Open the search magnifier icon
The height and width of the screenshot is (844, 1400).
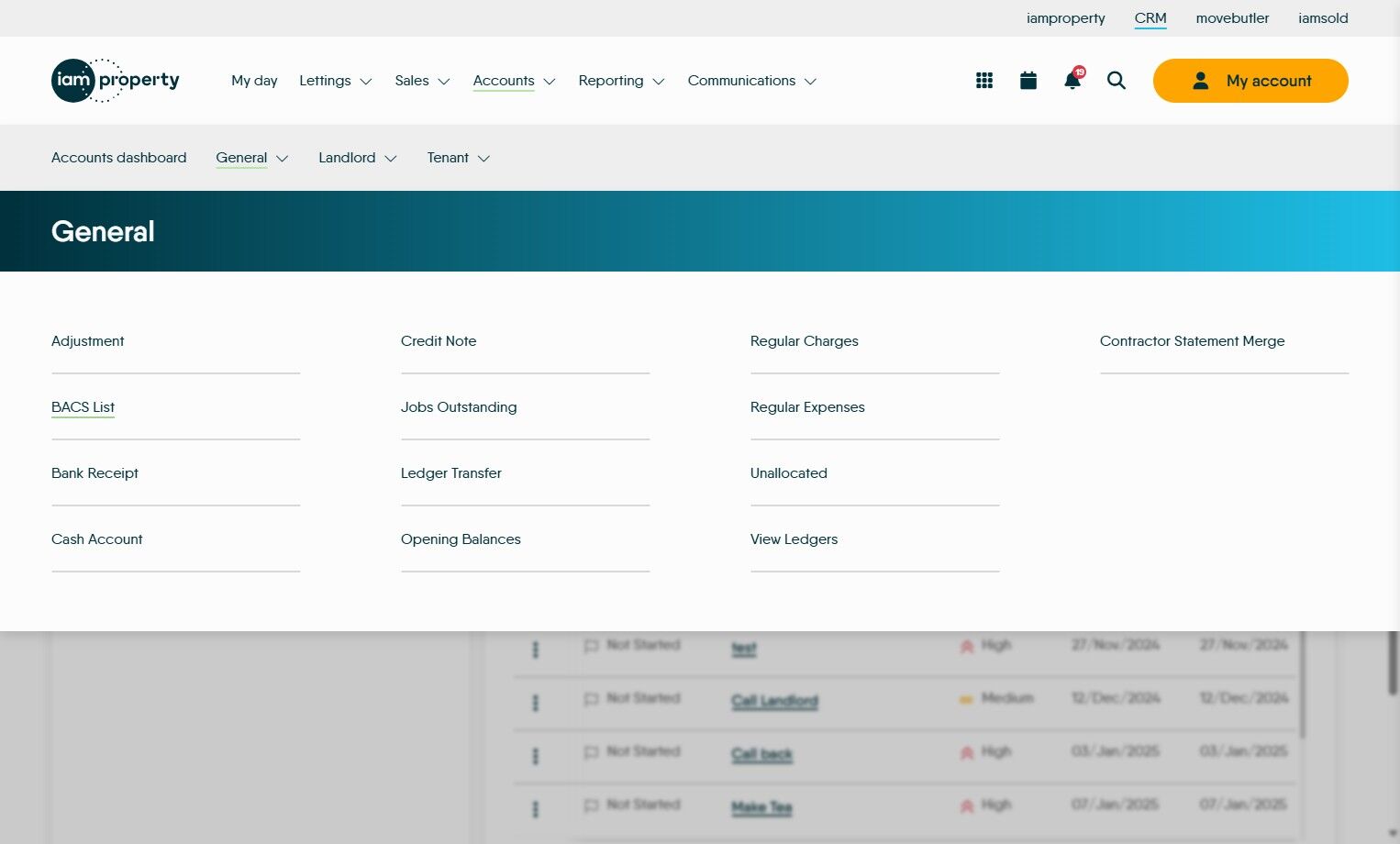[1117, 81]
